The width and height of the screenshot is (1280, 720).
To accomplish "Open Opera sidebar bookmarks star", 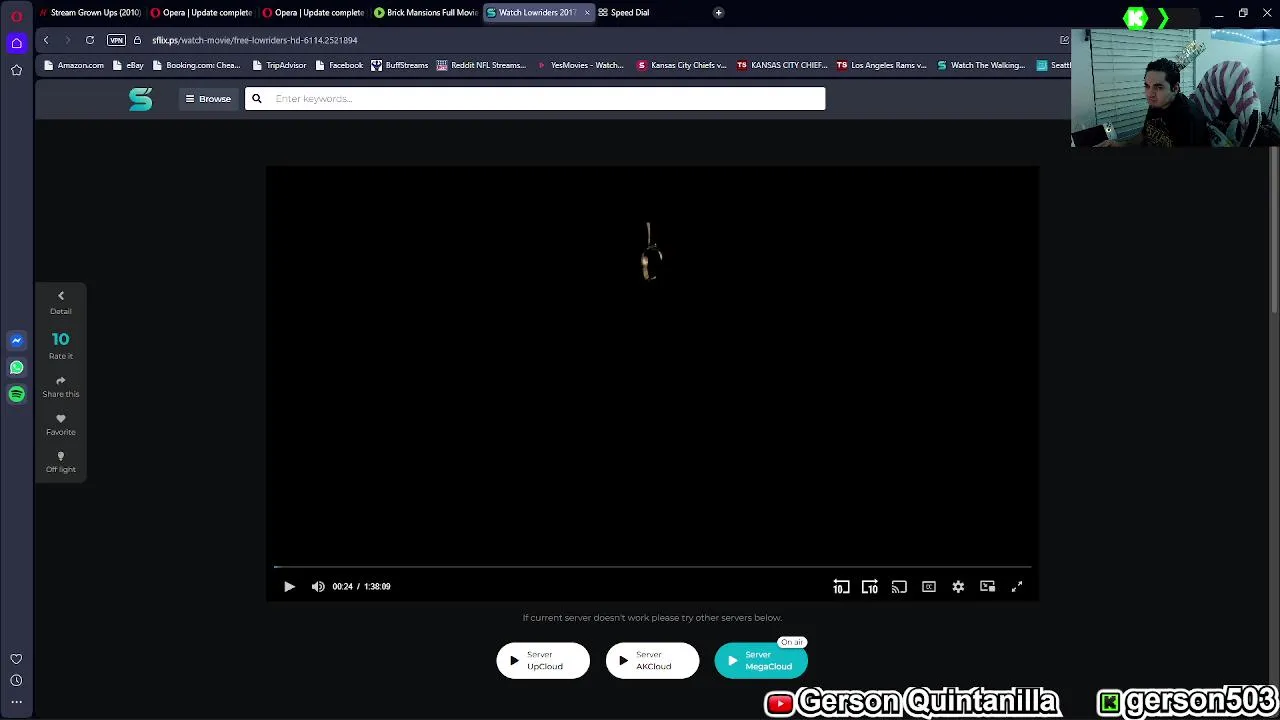I will pyautogui.click(x=16, y=70).
